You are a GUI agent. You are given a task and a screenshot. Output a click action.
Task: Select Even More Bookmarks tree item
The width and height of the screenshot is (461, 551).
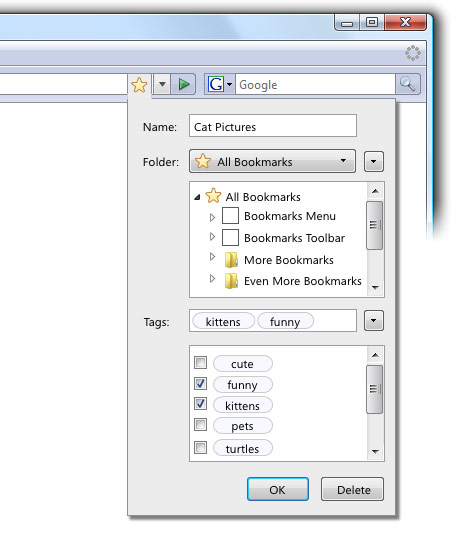coord(303,281)
